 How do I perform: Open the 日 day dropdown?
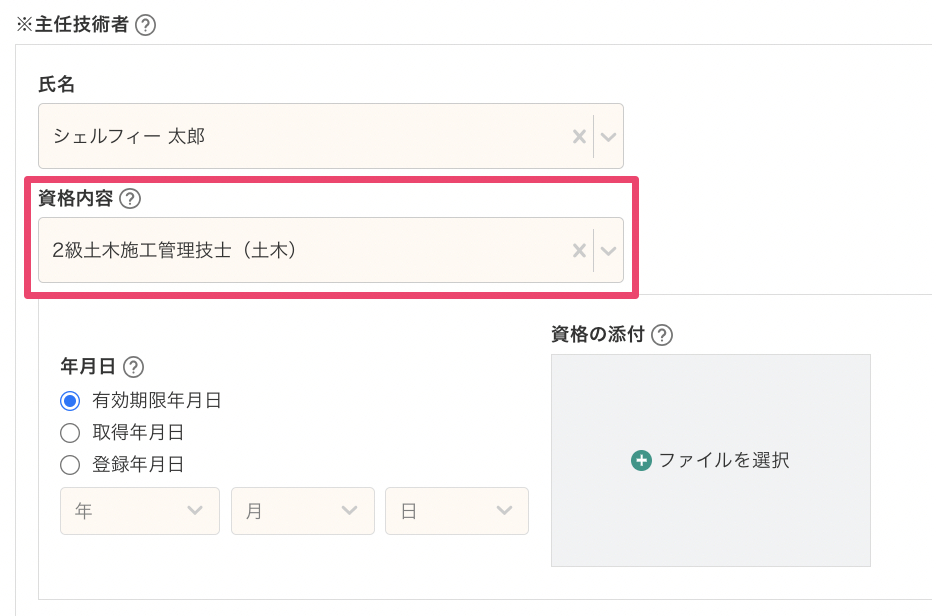456,511
